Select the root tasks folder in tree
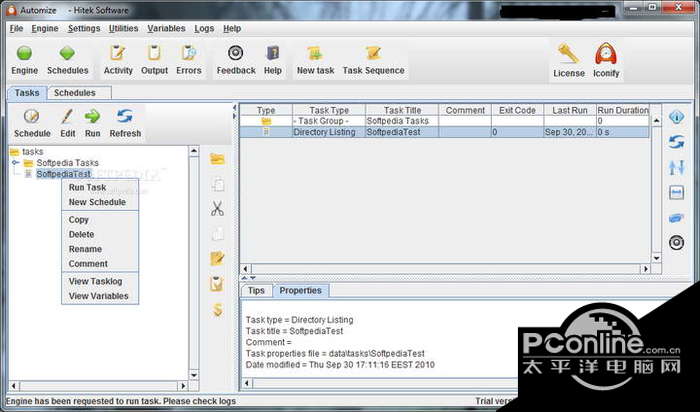 coord(27,152)
